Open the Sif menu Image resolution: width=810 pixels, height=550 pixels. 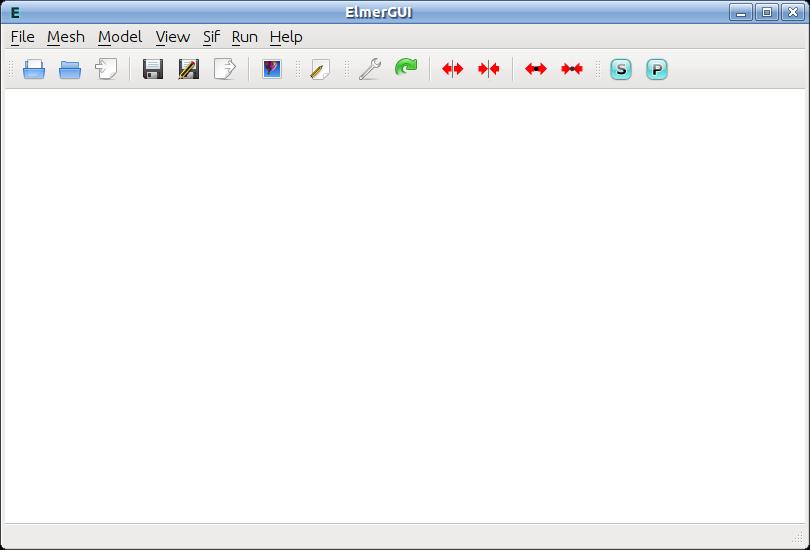[211, 37]
